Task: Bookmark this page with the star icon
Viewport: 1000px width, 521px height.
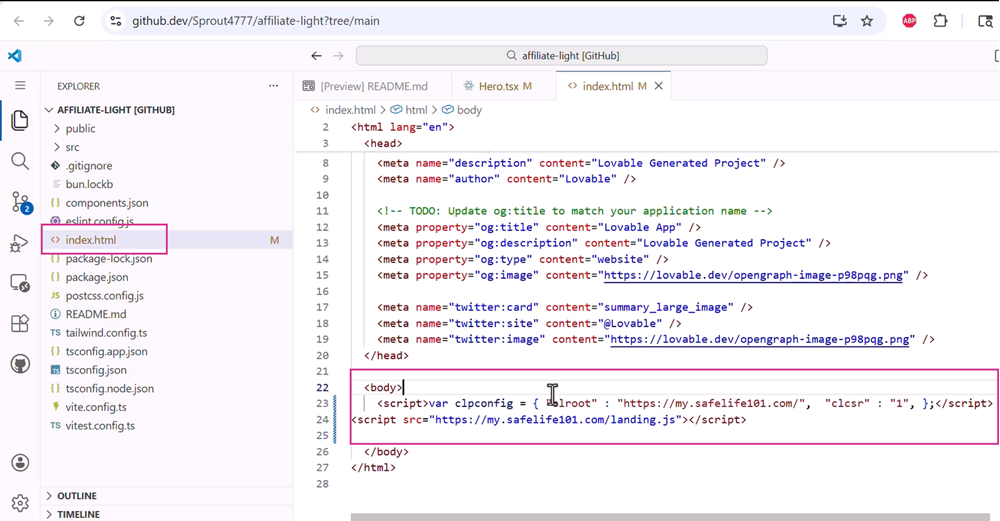Action: click(867, 20)
